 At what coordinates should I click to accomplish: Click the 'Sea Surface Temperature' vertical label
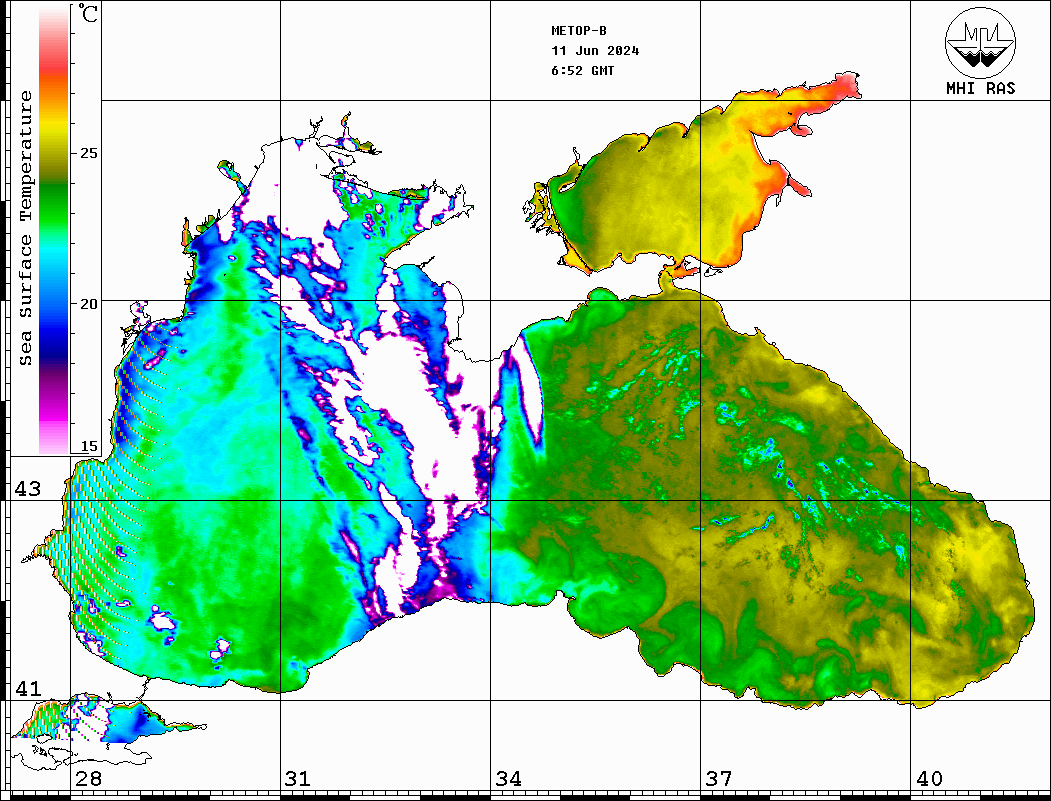[x=25, y=229]
